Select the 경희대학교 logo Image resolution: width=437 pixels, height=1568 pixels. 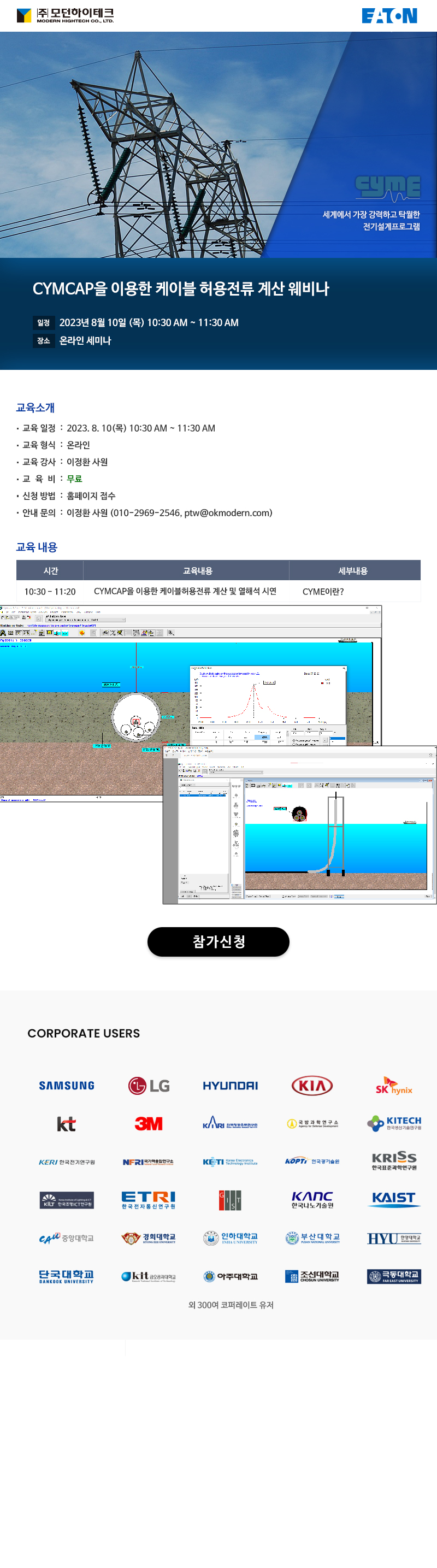pyautogui.click(x=149, y=1238)
